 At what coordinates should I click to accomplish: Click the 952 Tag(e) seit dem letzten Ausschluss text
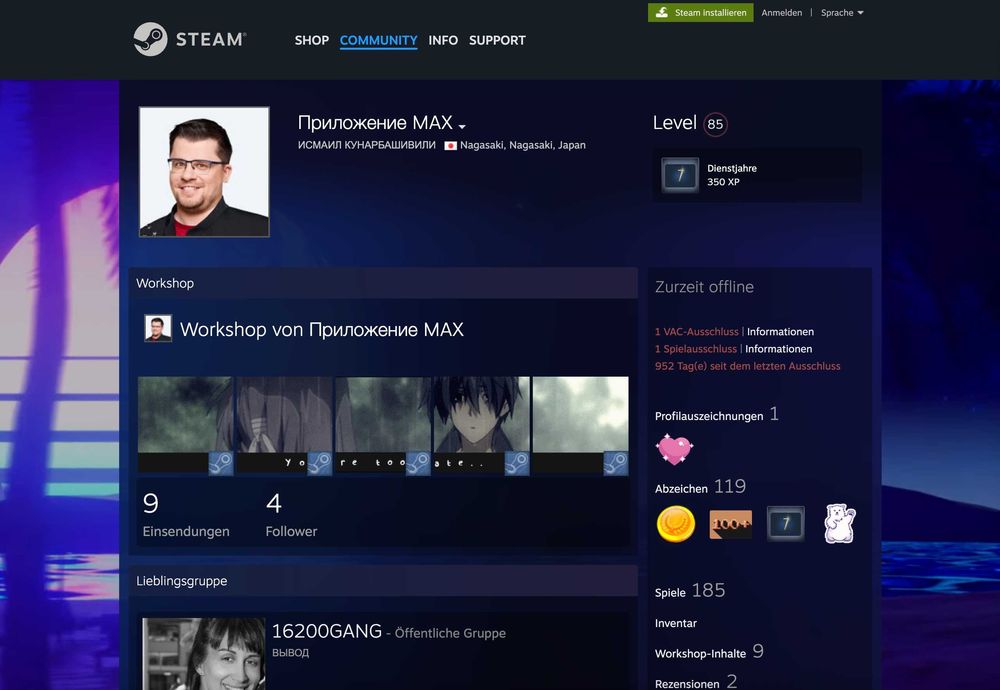pyautogui.click(x=747, y=366)
